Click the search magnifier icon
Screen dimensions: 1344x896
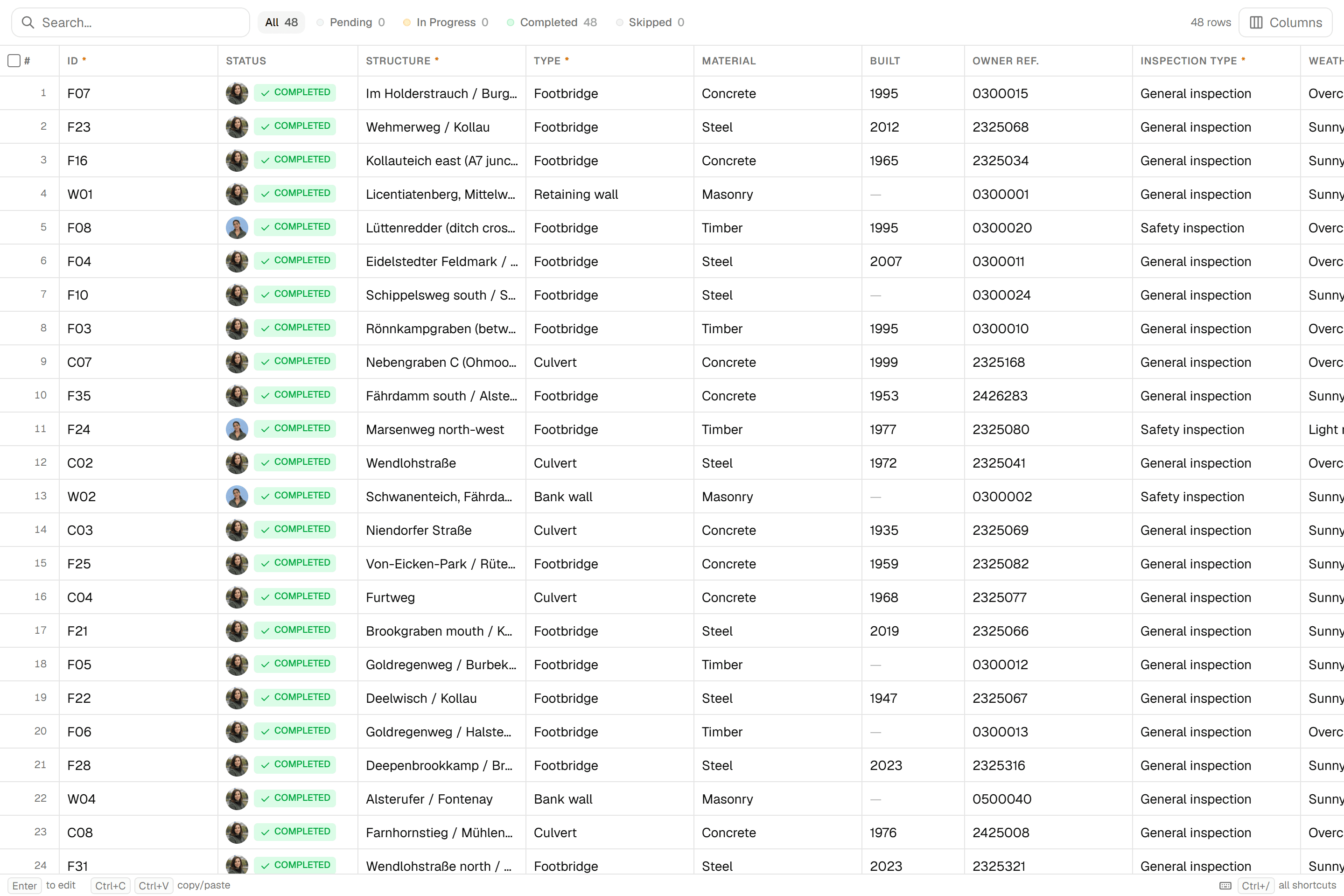click(28, 22)
